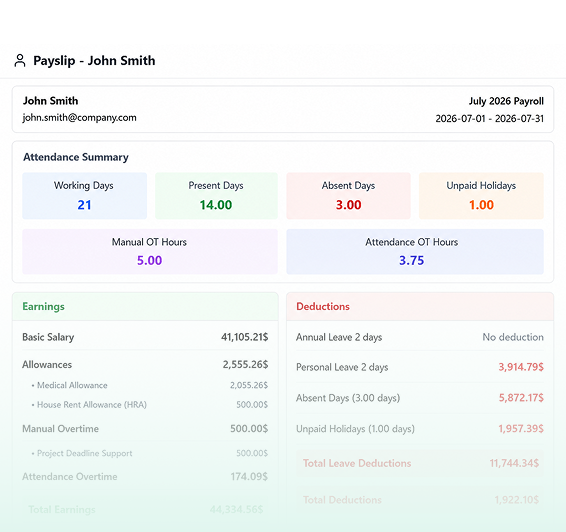566x532 pixels.
Task: Click the Manual Overtime amount 500.00$
Action: tap(249, 429)
